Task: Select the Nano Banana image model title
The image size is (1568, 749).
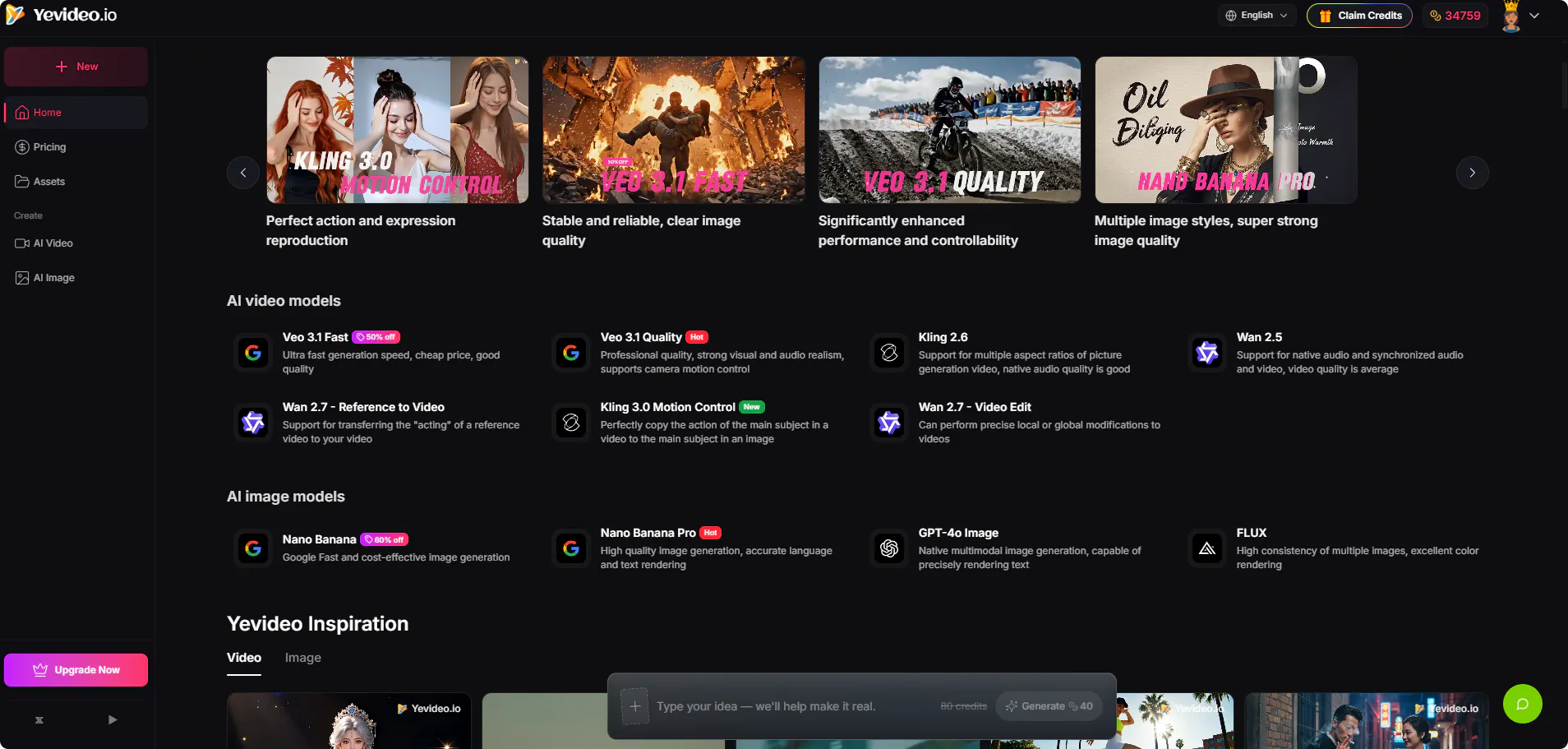Action: (320, 539)
